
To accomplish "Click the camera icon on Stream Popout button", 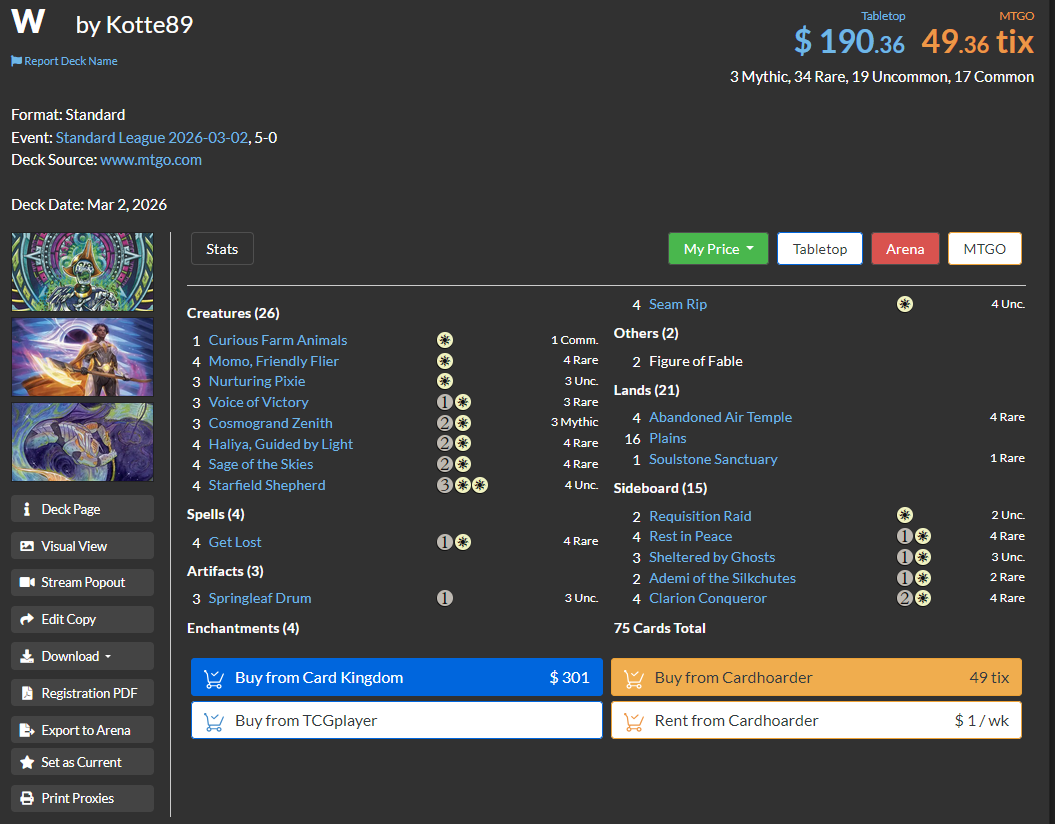I will coord(27,583).
